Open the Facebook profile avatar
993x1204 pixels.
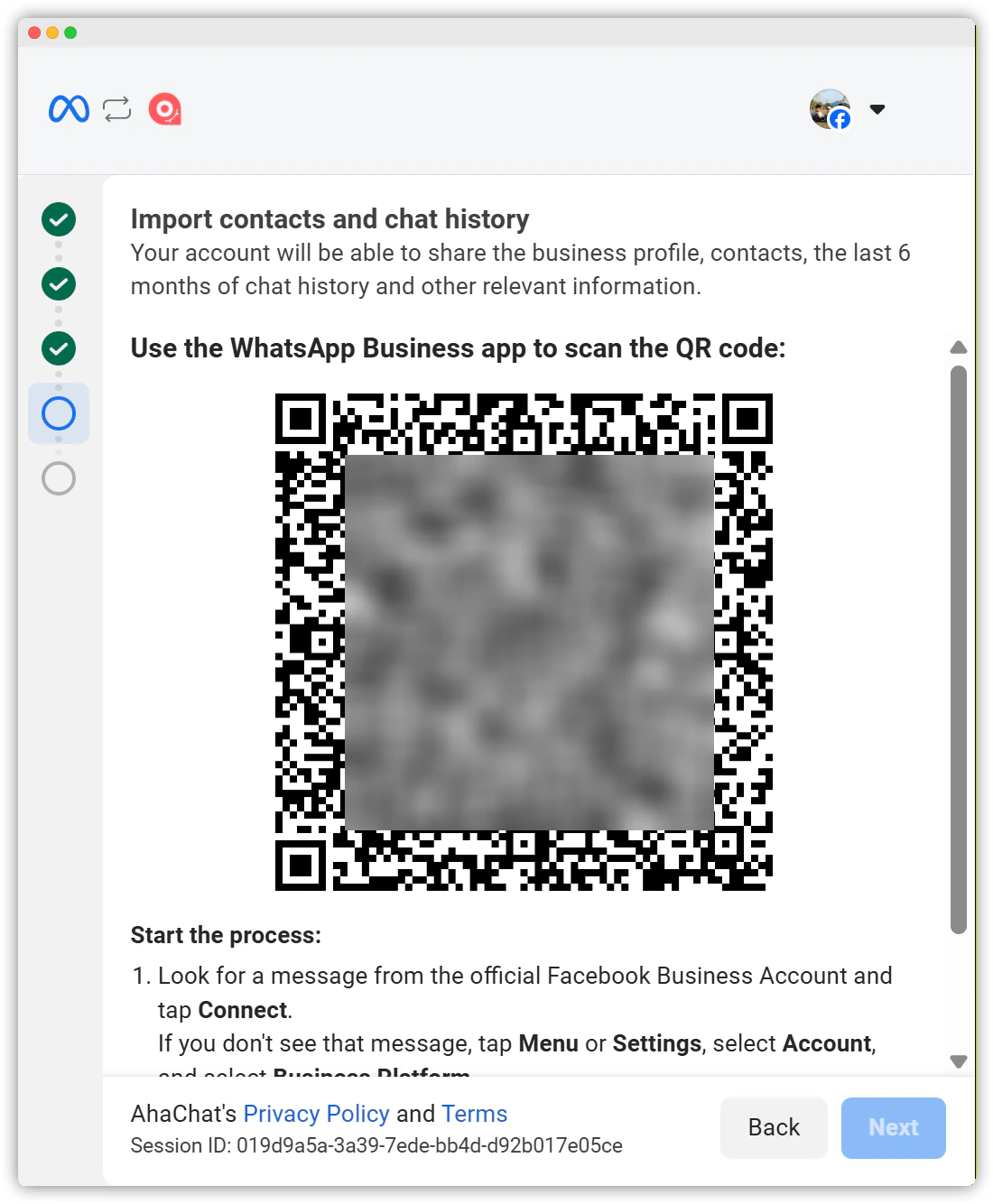[x=831, y=109]
